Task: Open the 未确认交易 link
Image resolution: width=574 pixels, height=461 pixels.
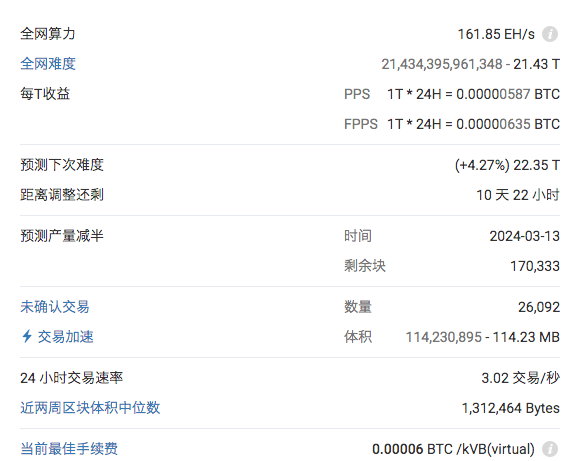Action: [55, 307]
